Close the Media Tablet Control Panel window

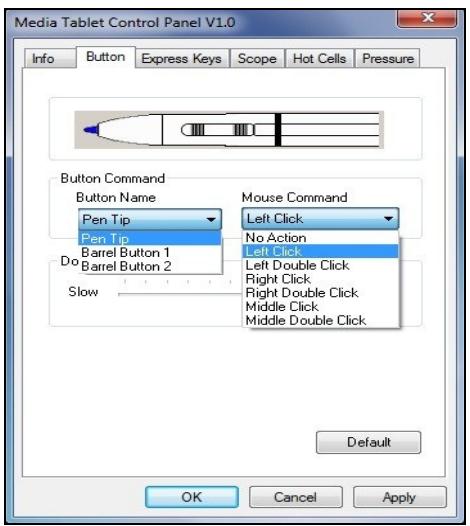427,18
